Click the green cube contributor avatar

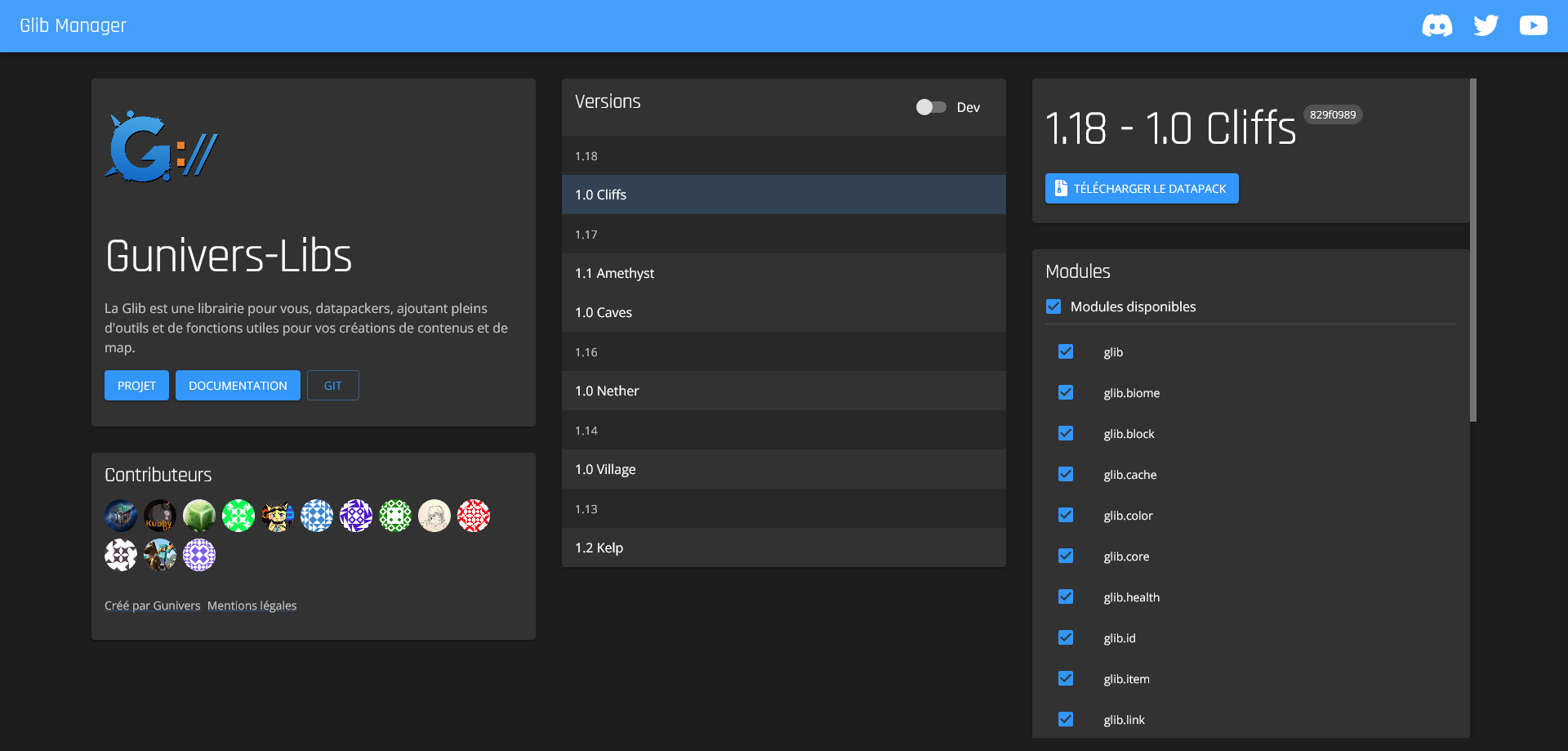point(199,516)
